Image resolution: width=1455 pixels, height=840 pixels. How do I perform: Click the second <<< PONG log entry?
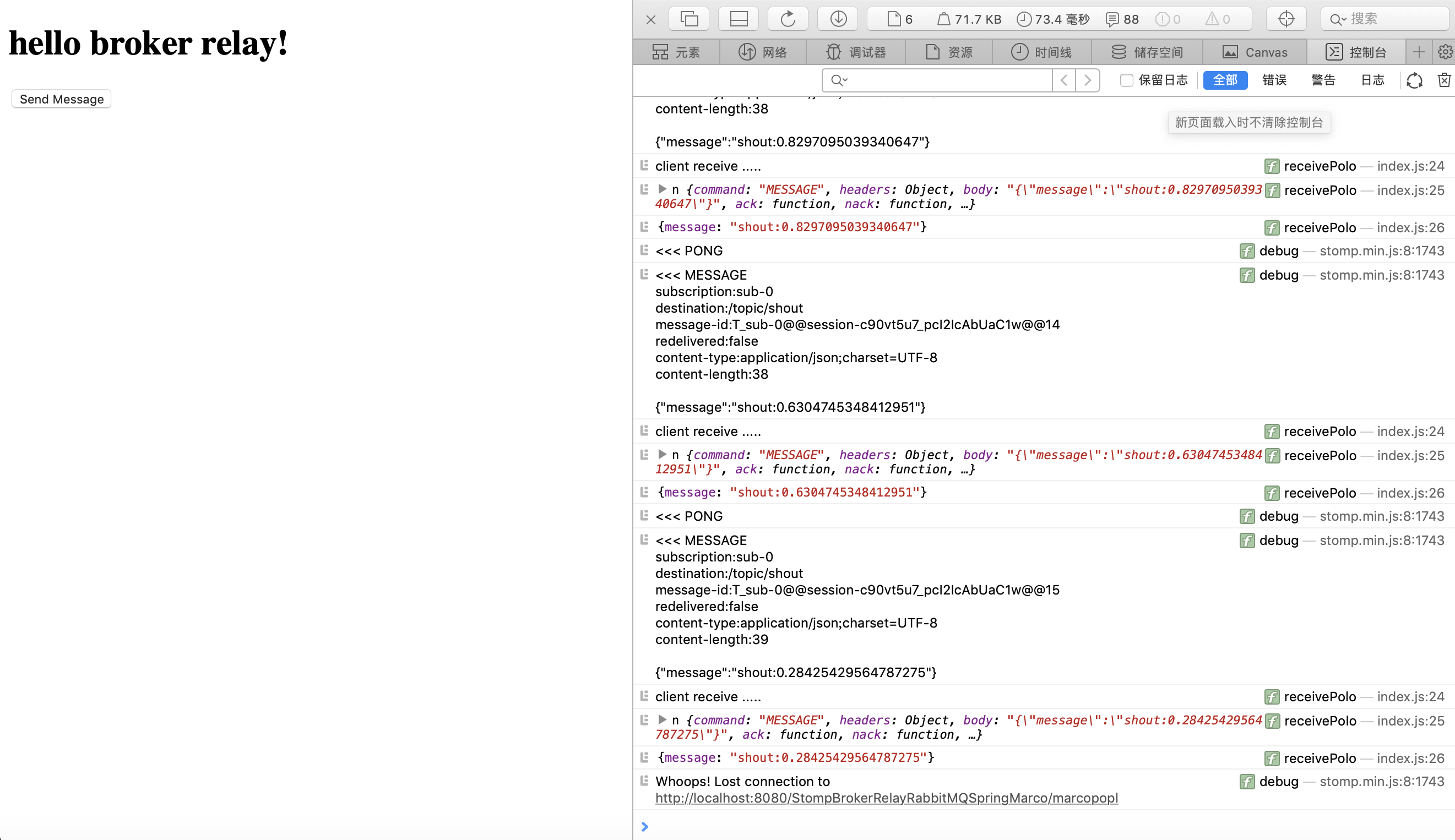click(x=688, y=516)
